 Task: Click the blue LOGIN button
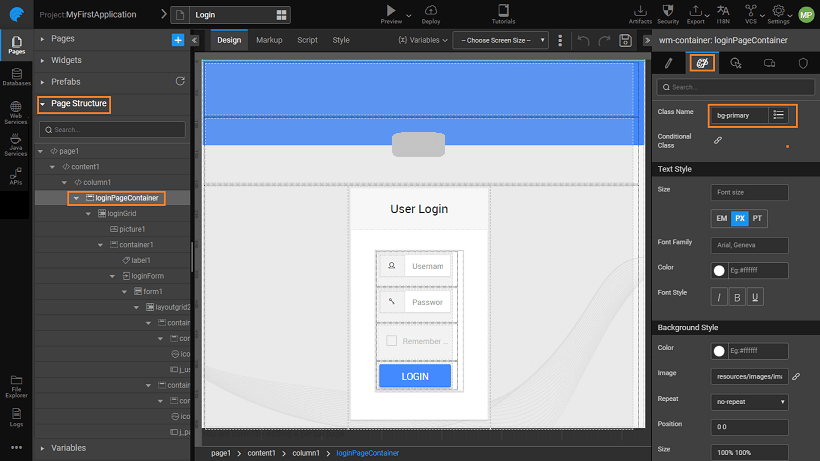click(x=414, y=376)
